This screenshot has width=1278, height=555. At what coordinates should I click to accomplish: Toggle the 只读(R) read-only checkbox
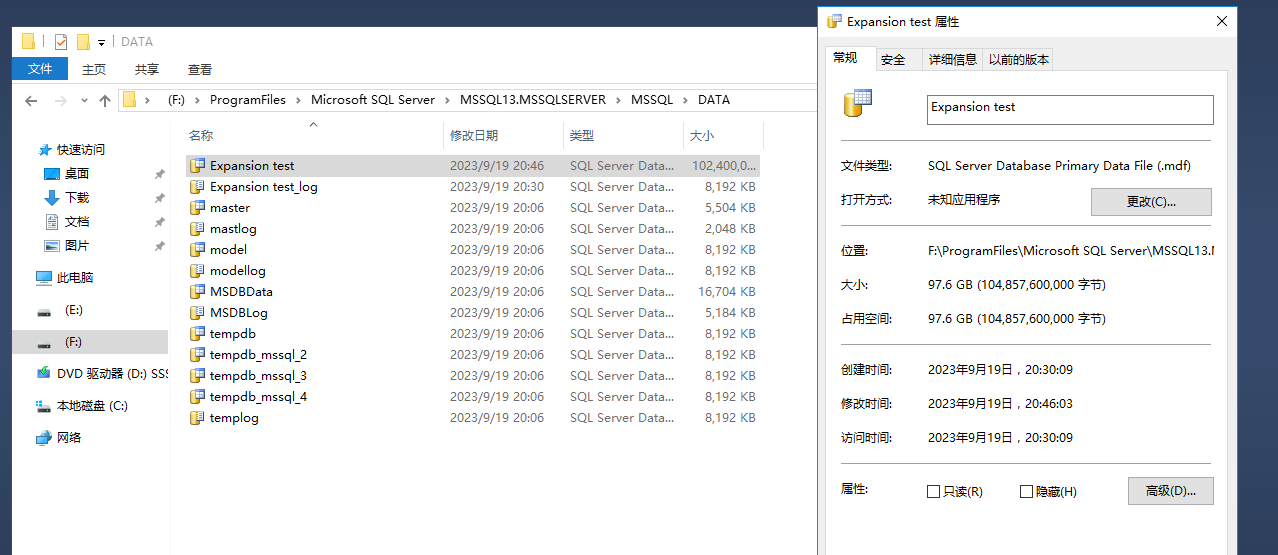(x=934, y=492)
